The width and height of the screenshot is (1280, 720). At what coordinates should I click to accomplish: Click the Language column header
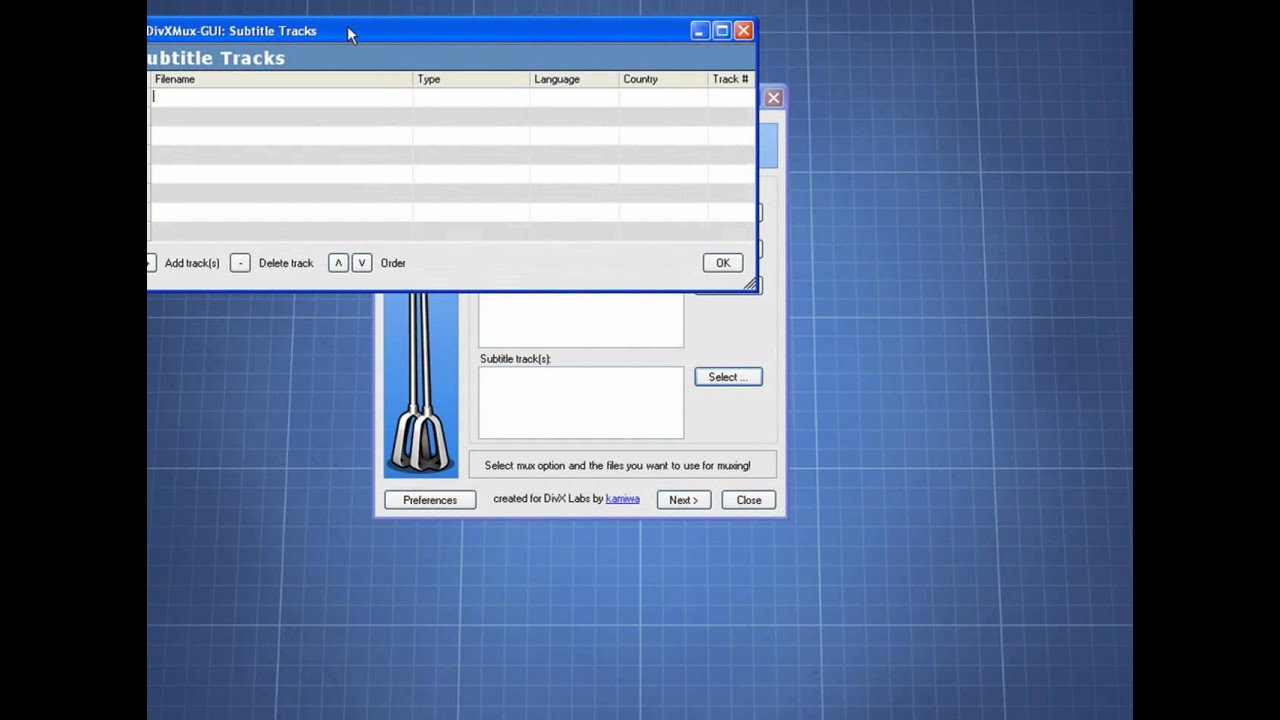pos(575,79)
